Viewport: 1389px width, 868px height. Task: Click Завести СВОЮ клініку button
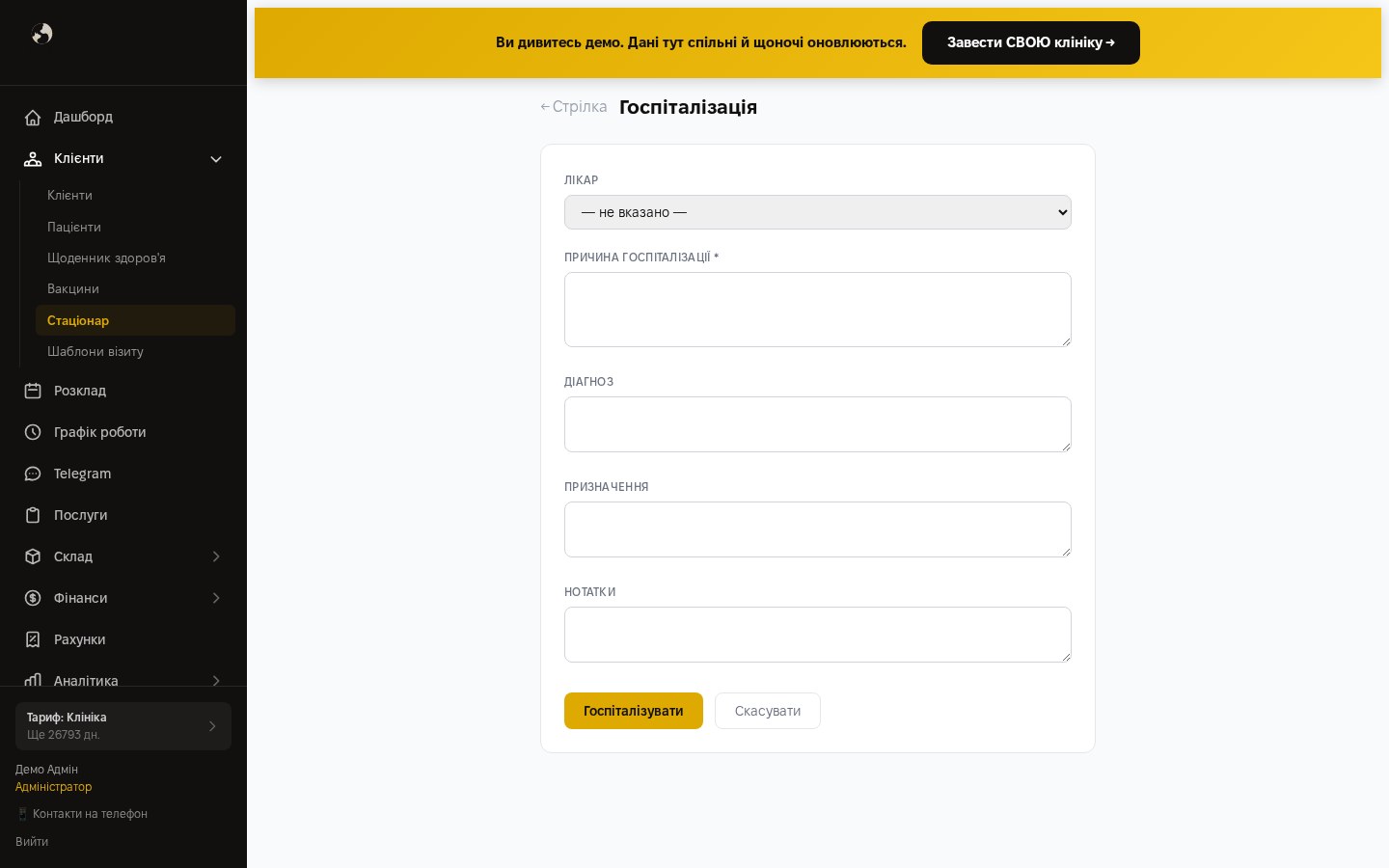click(x=1031, y=42)
